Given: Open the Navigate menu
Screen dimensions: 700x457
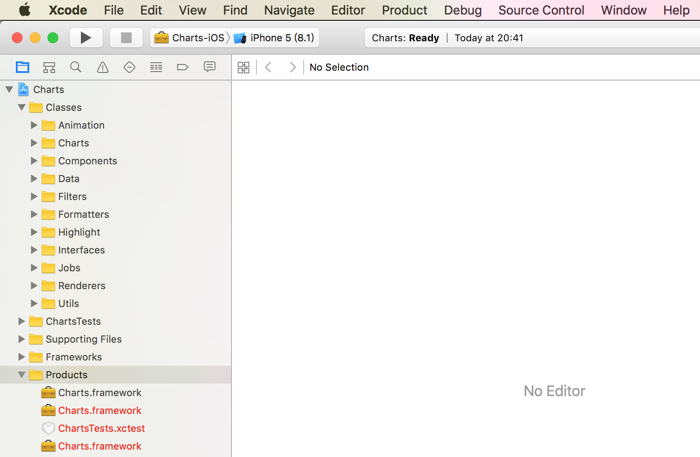Looking at the screenshot, I should tap(289, 10).
